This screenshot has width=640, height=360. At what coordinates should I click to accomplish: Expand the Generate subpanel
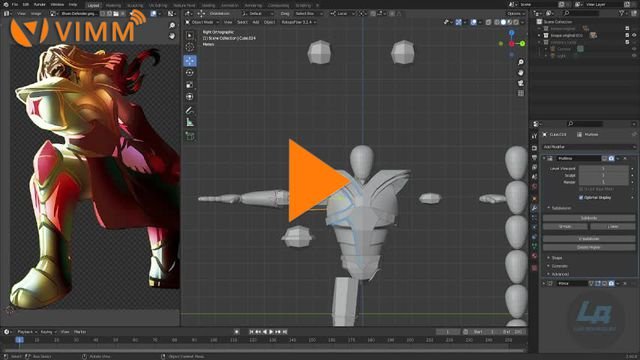pyautogui.click(x=559, y=266)
